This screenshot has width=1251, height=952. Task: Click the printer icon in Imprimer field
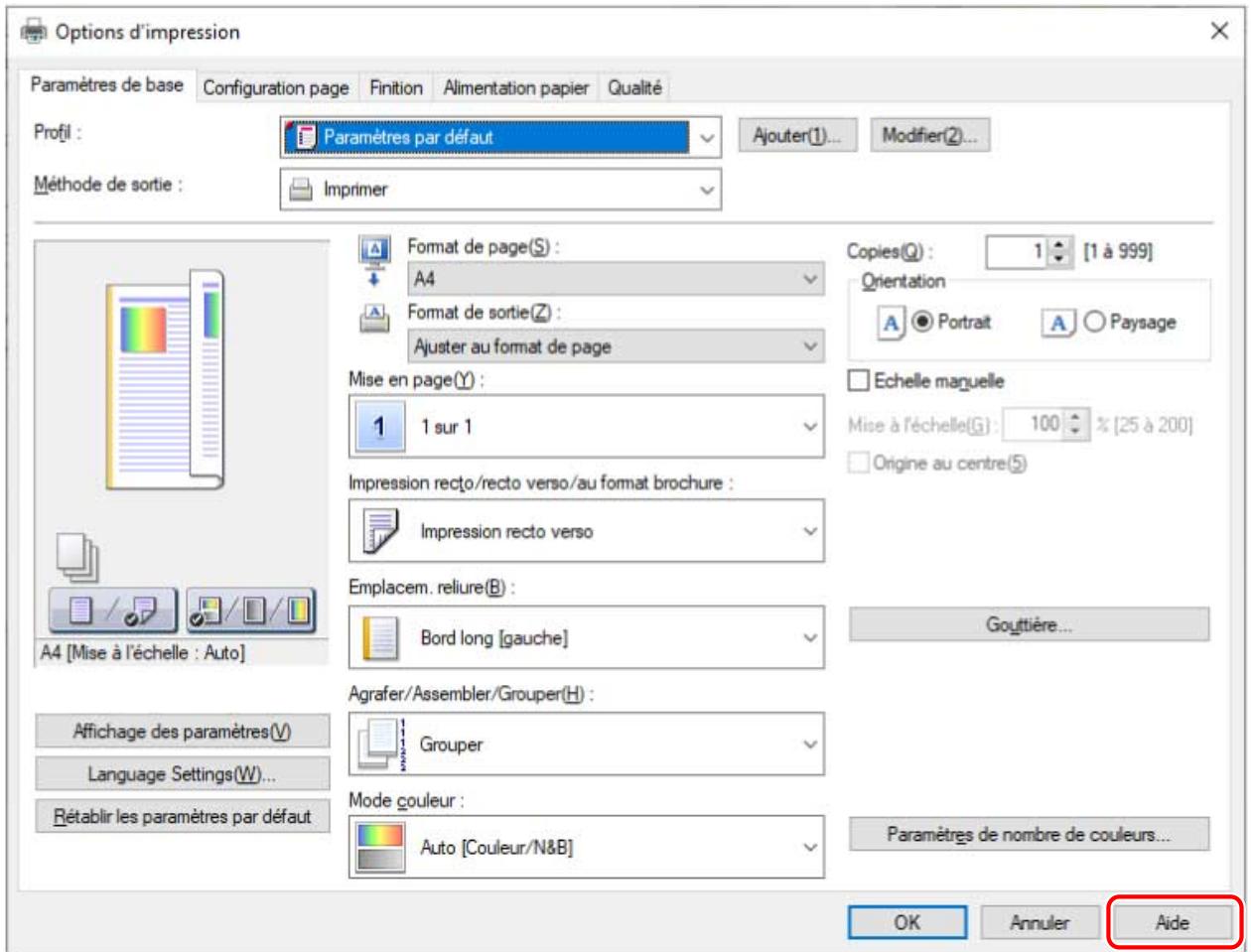tap(301, 190)
